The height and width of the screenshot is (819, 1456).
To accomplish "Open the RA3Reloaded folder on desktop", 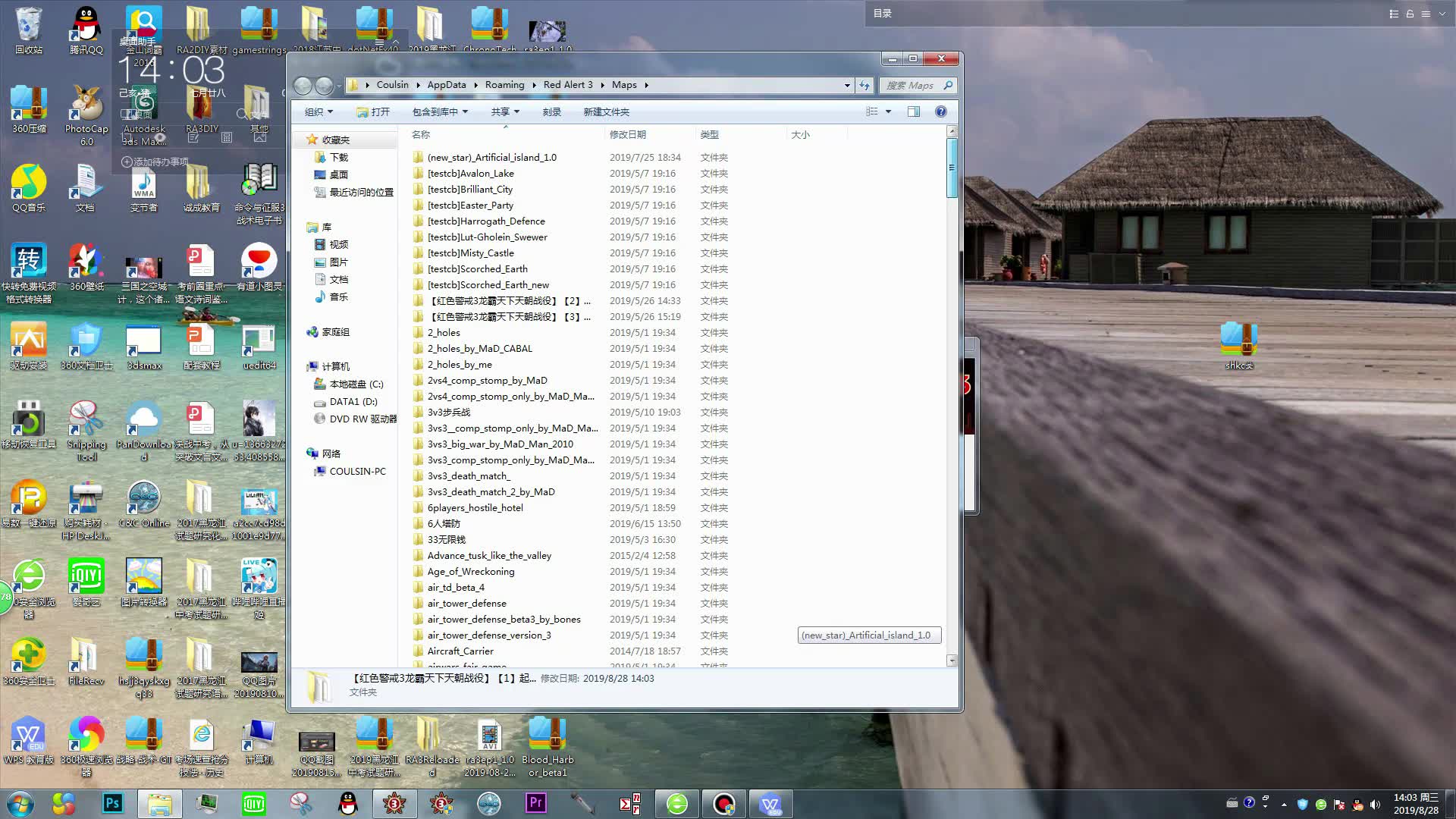I will [x=432, y=745].
